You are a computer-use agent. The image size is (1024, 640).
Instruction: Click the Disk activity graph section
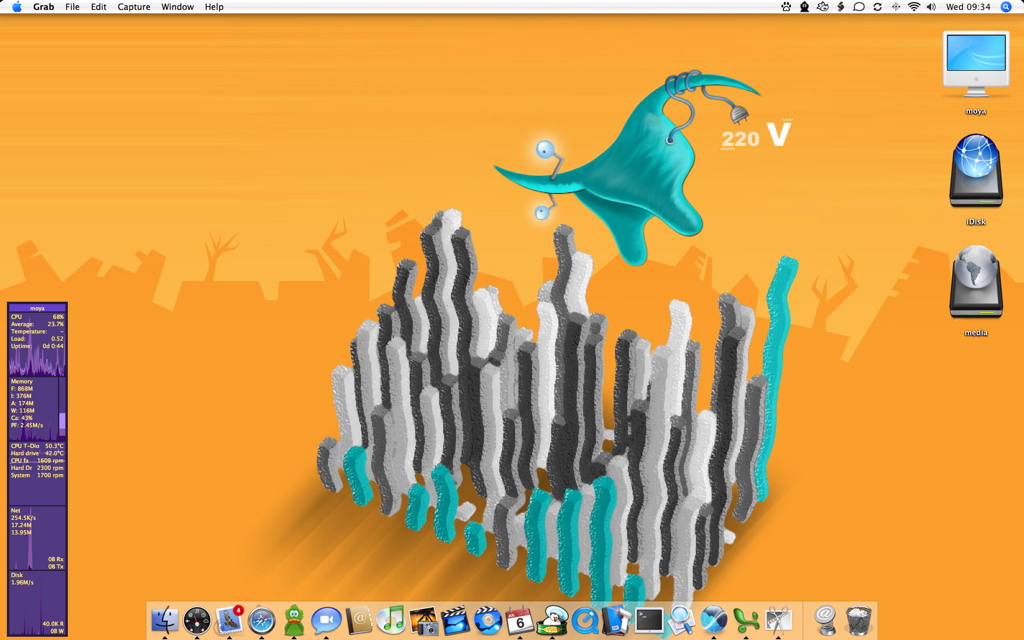coord(37,603)
